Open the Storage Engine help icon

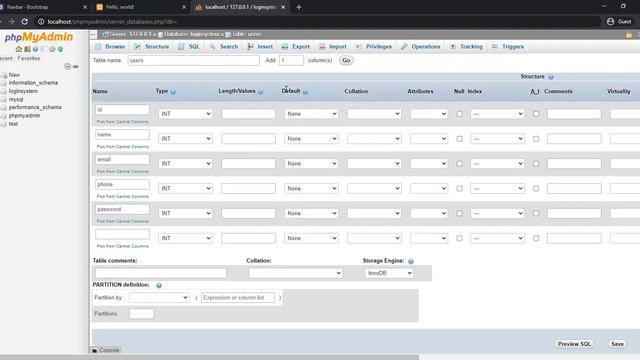tap(411, 261)
